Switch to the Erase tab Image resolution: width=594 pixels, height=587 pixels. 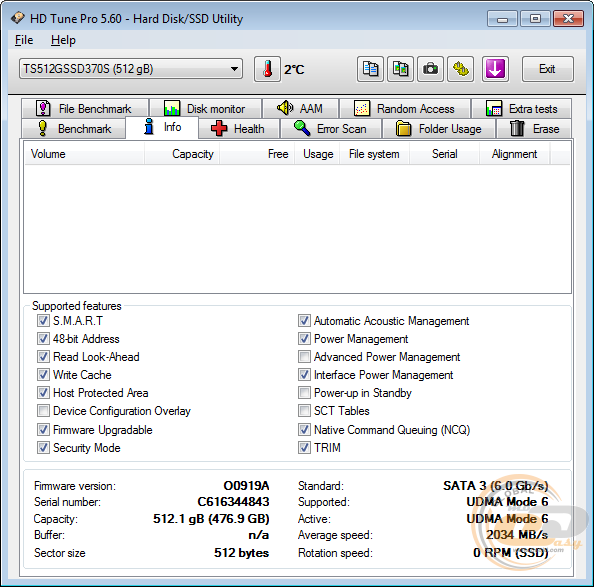tap(534, 129)
